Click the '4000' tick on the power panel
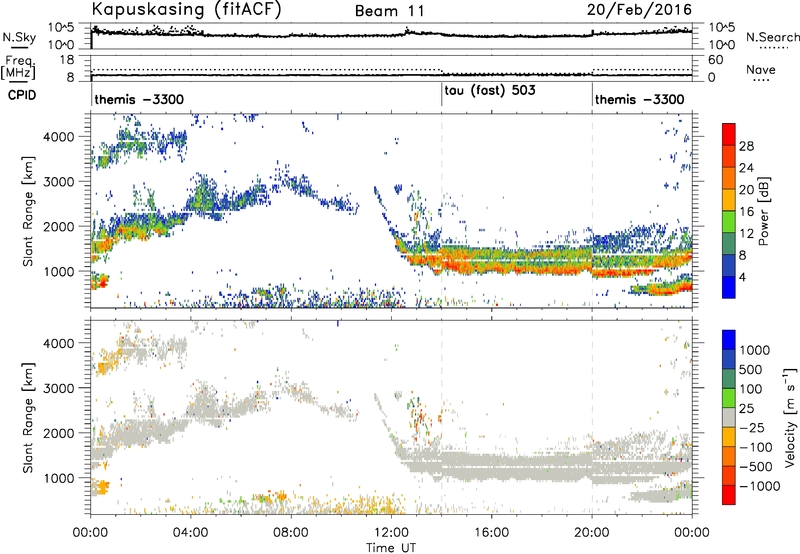The width and height of the screenshot is (800, 554). point(60,137)
